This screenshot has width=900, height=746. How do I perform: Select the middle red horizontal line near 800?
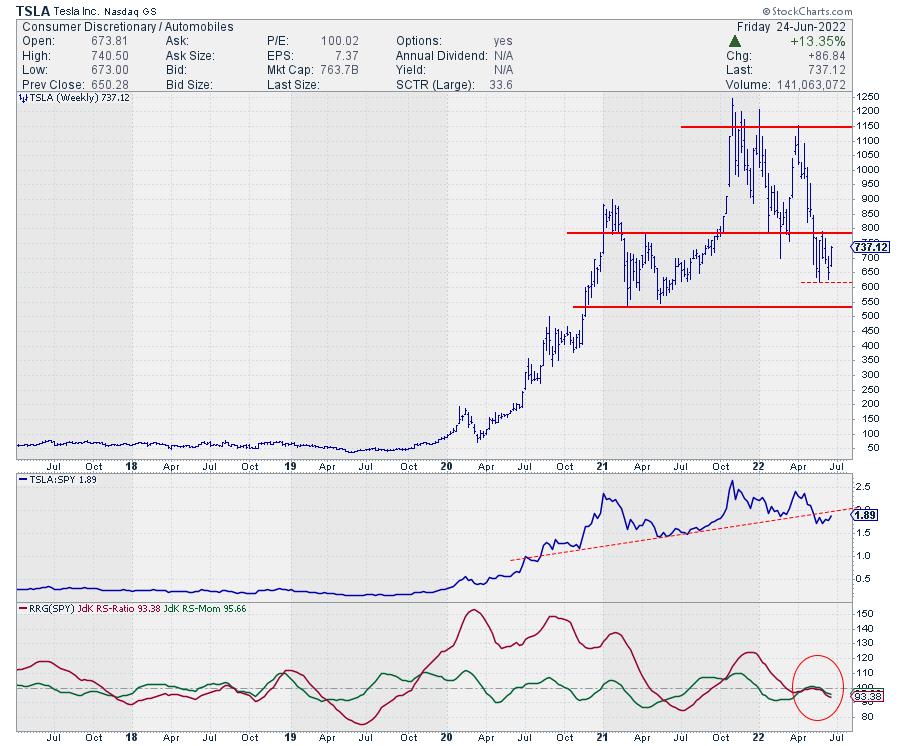700,233
